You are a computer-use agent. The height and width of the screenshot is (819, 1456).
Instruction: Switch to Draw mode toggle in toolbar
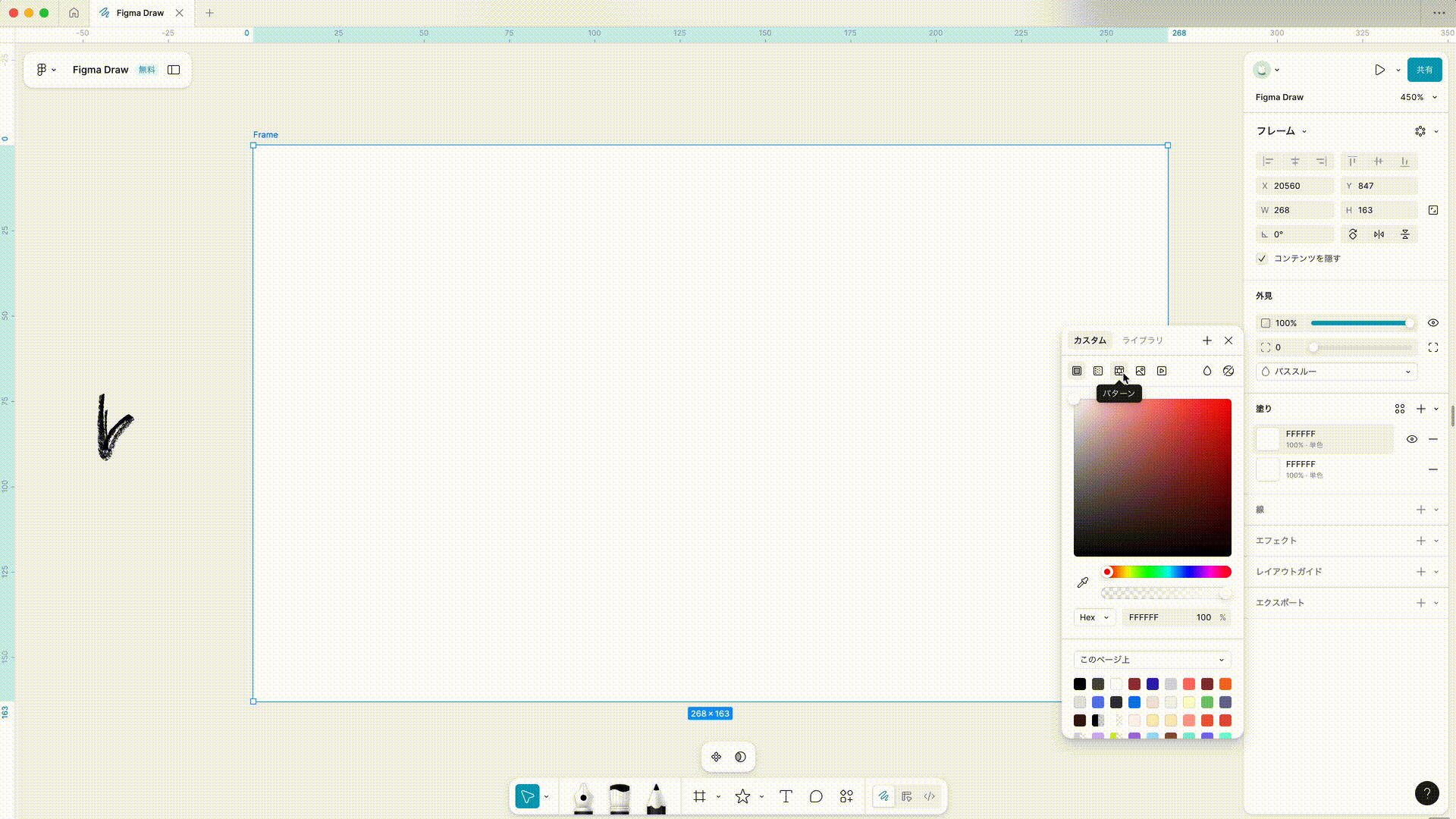884,796
